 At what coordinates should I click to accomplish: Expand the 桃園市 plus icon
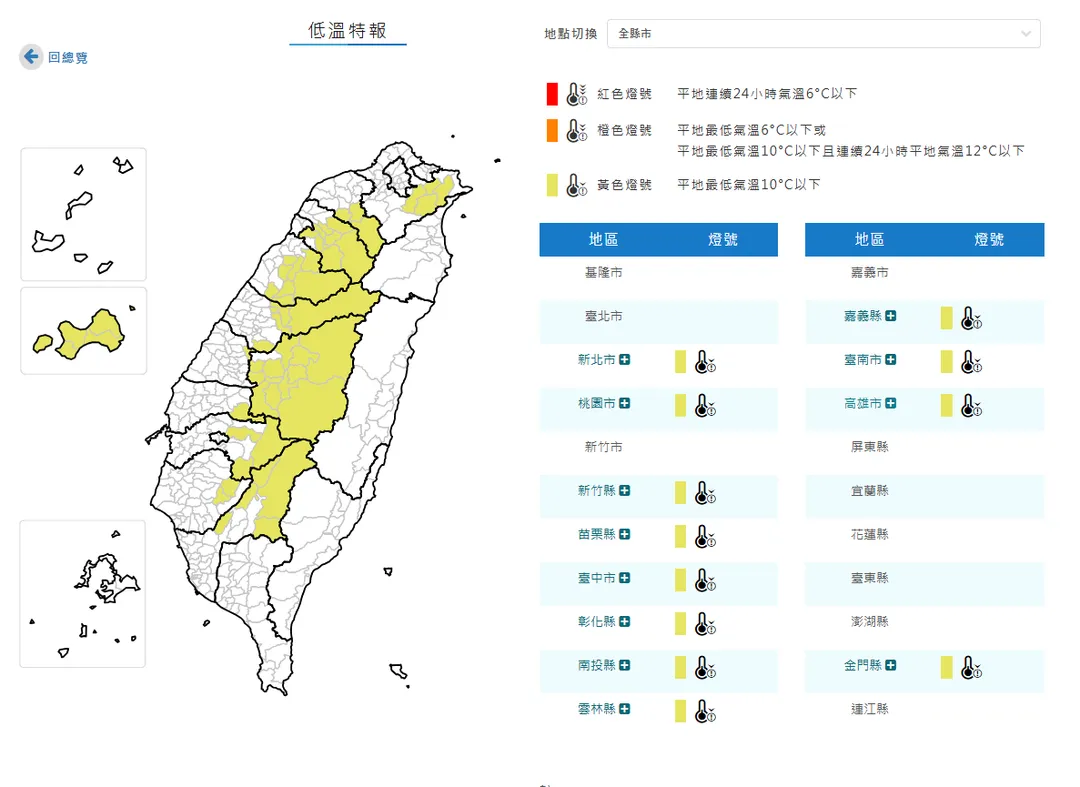624,403
